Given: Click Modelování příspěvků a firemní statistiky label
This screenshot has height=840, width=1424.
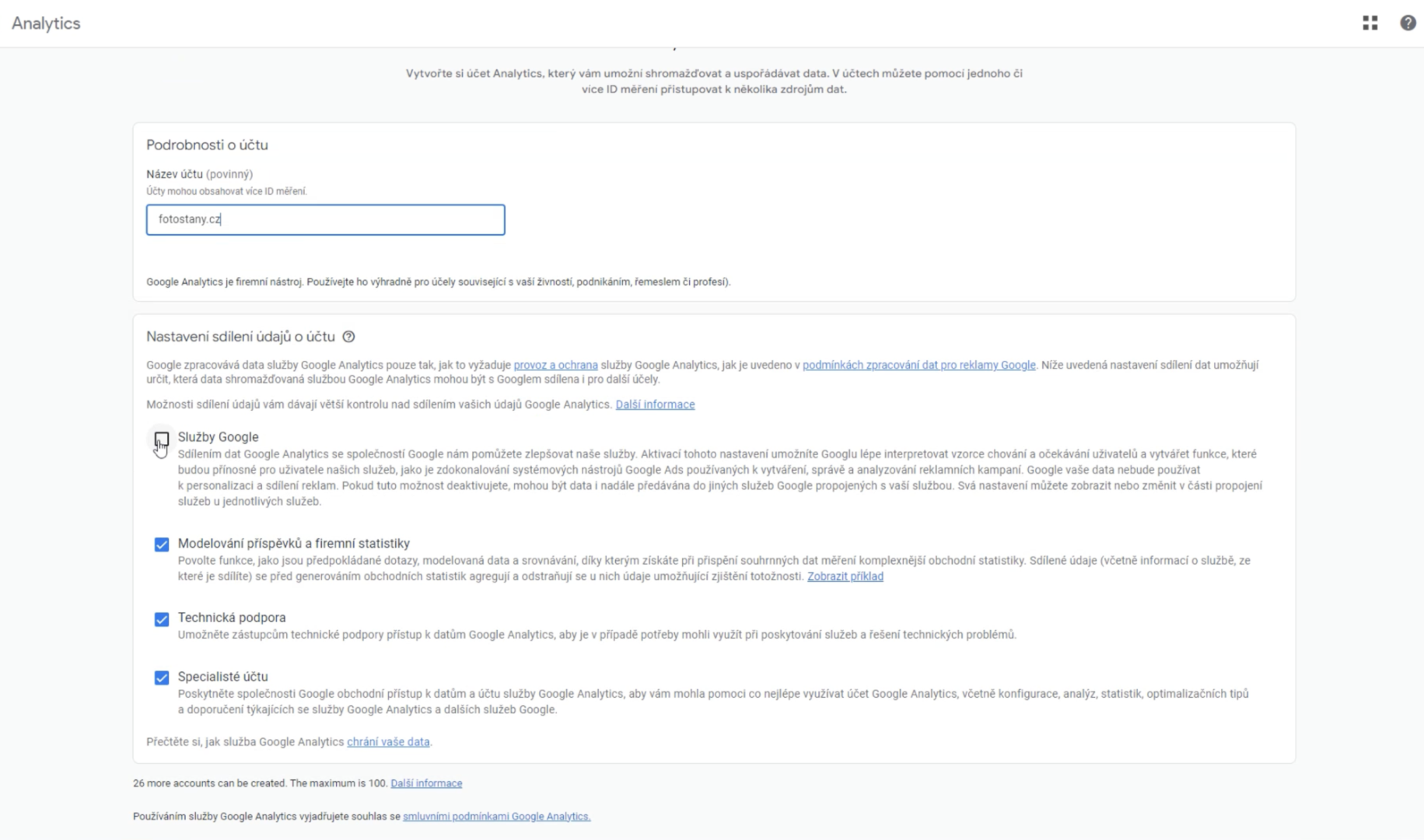Looking at the screenshot, I should 293,544.
